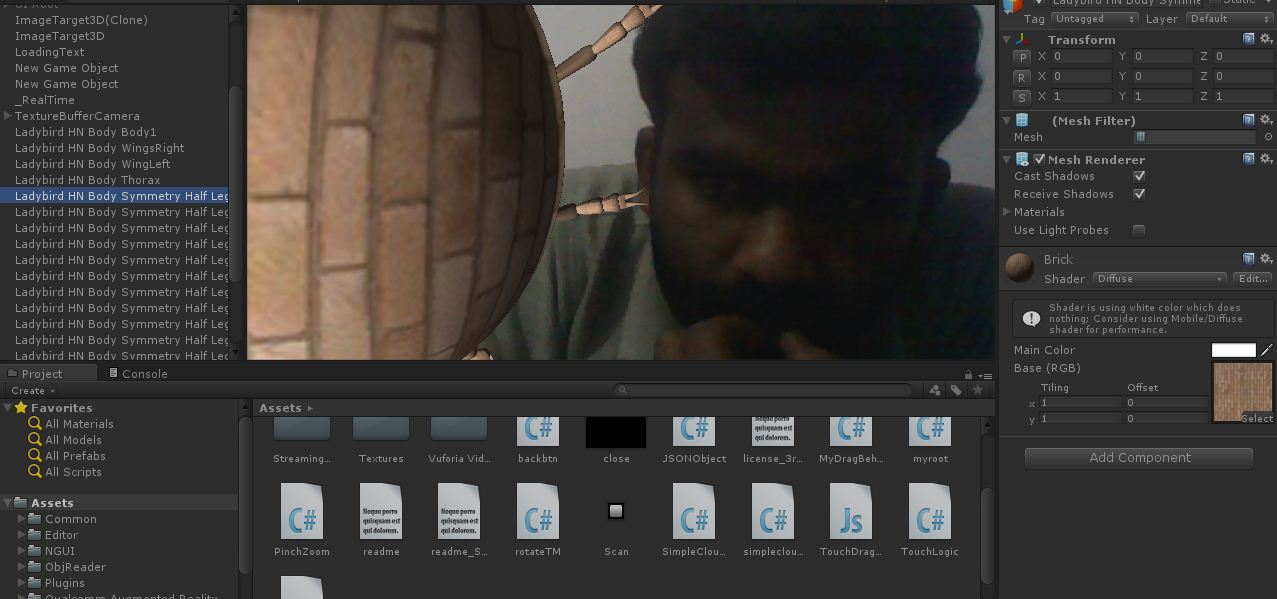Open Transform component help icon
The width and height of the screenshot is (1277, 599).
click(1249, 39)
